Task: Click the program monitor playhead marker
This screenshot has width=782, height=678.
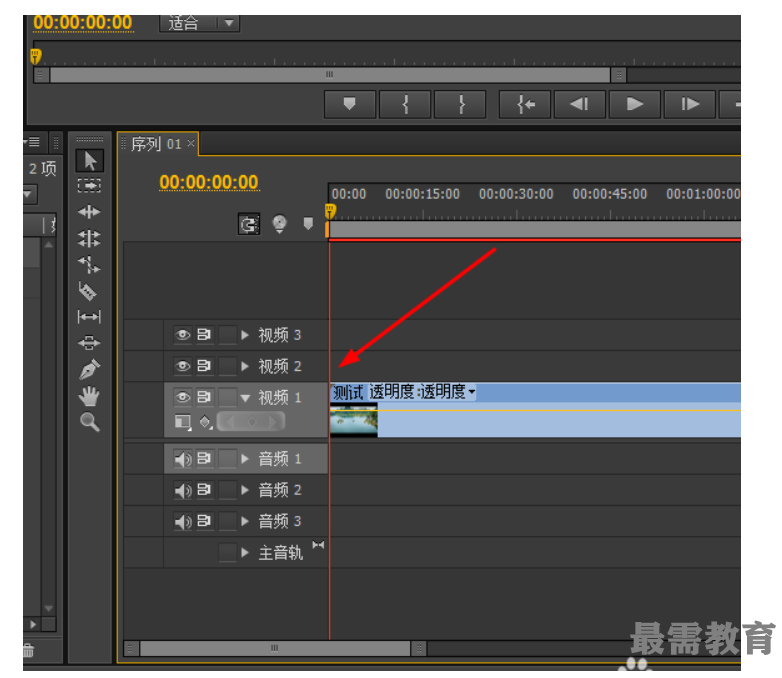Action: pos(35,56)
